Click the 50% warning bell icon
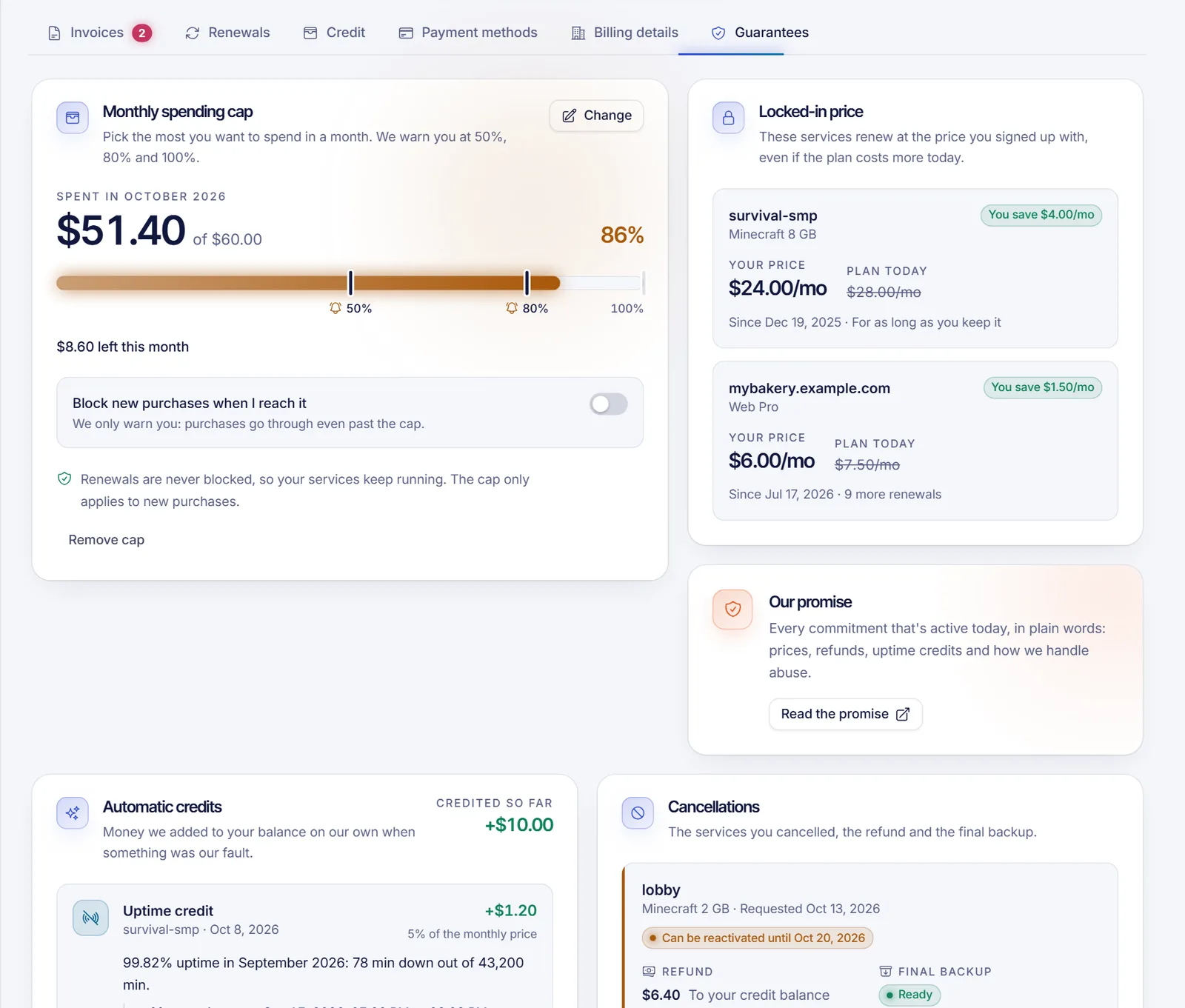The image size is (1185, 1008). click(x=336, y=308)
